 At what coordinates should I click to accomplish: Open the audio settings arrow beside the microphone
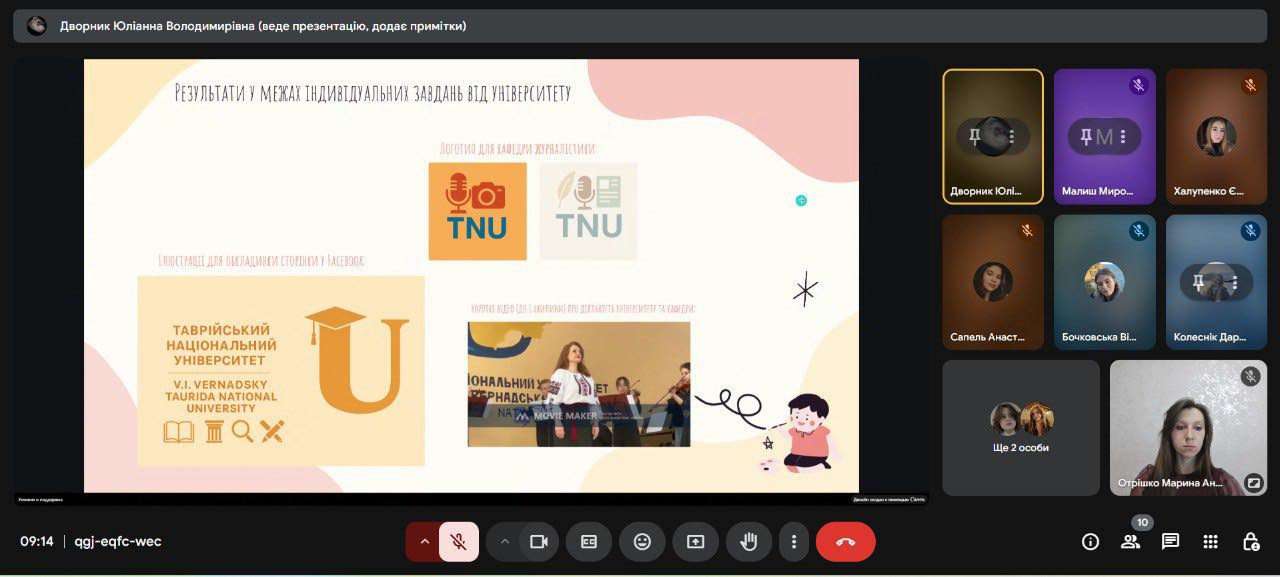pyautogui.click(x=423, y=541)
